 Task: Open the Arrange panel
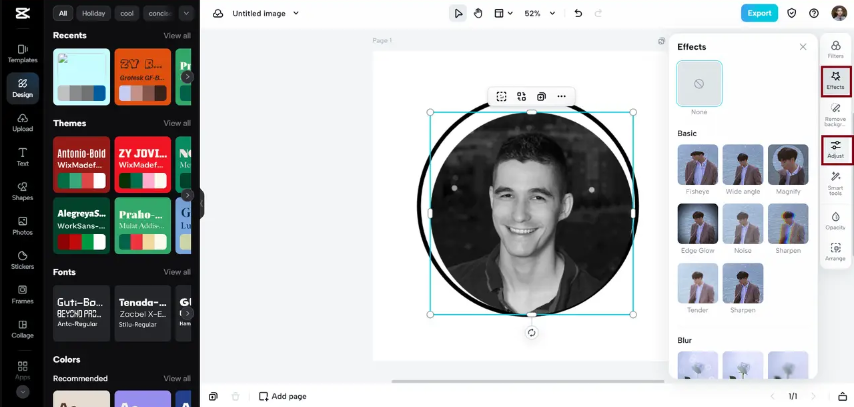click(x=835, y=252)
